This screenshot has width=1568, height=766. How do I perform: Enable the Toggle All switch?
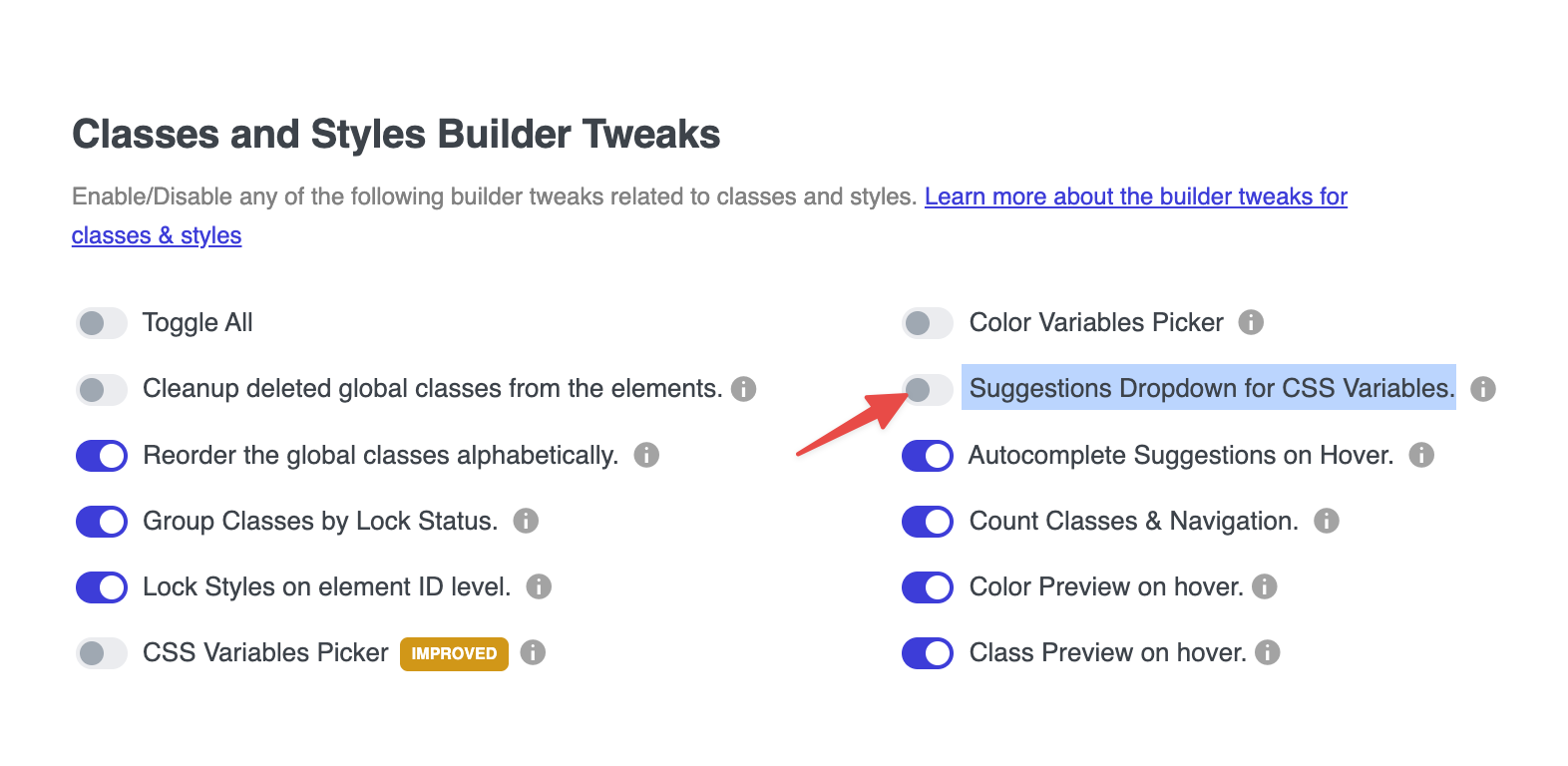point(102,323)
